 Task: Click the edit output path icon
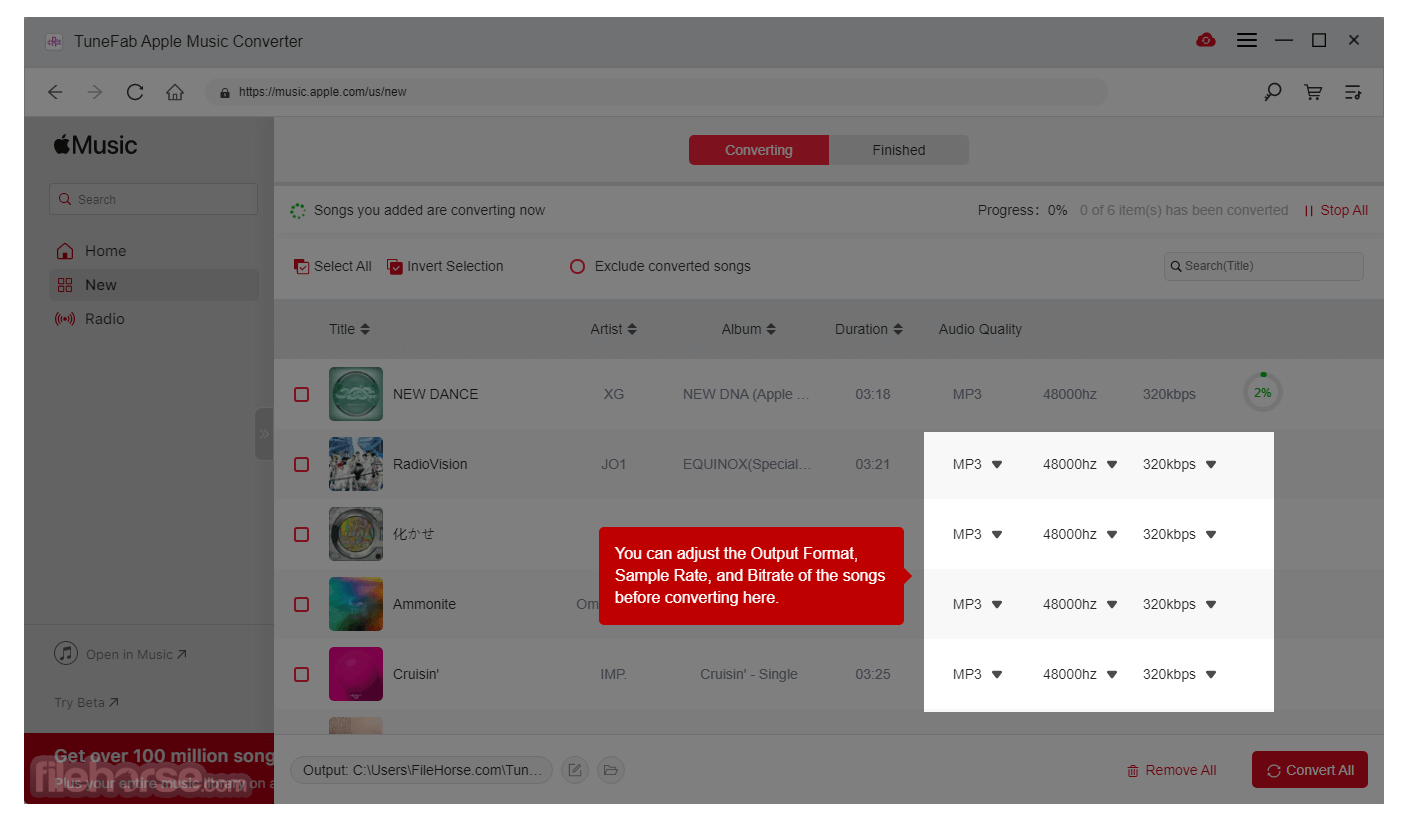click(575, 770)
